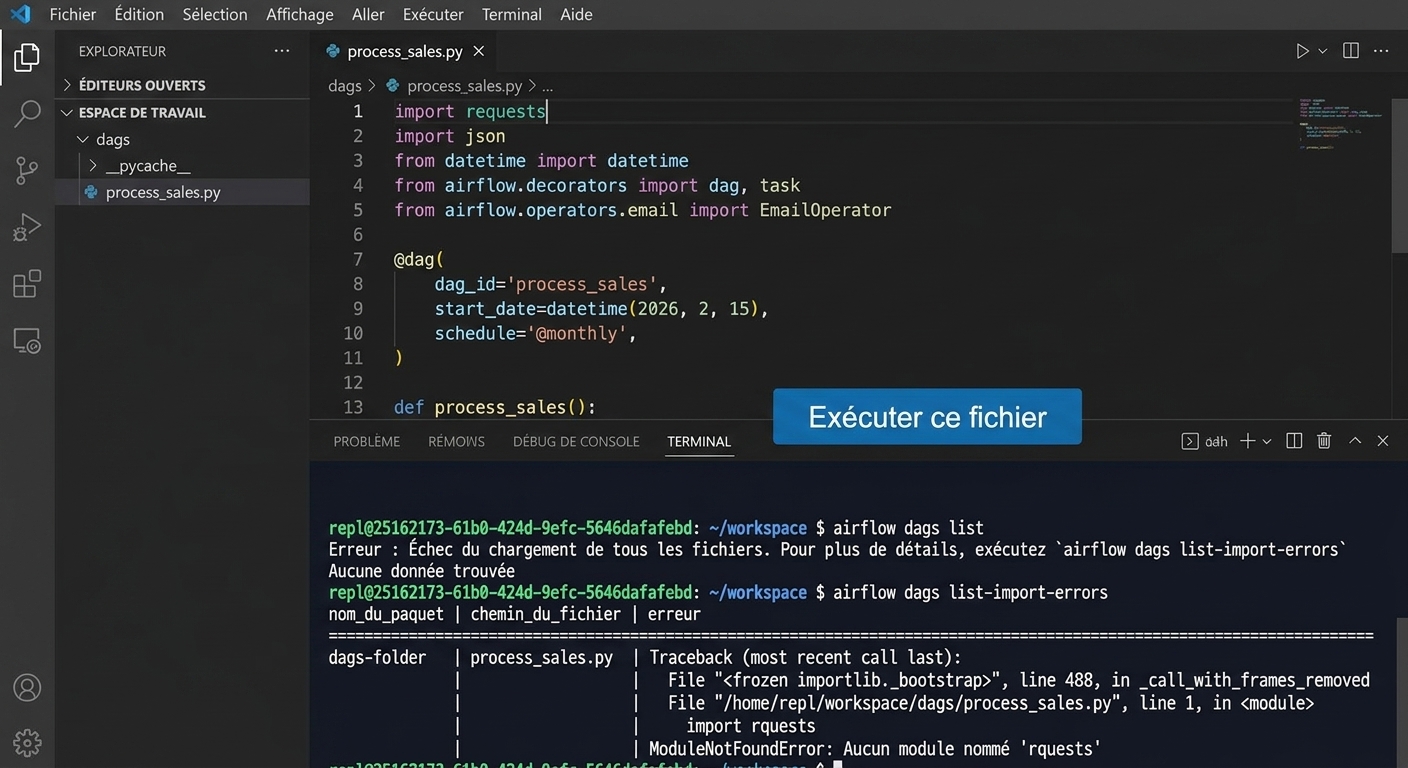Click the 'airflow dags list-import-errors' command
Viewport: 1408px width, 768px height.
pyautogui.click(x=970, y=592)
